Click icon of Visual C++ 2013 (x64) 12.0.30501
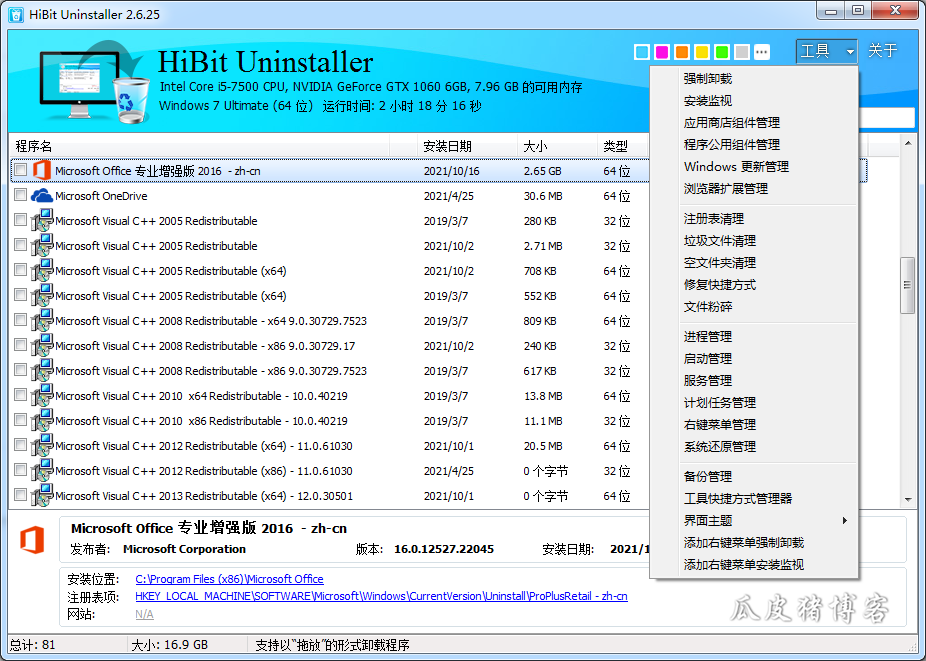The image size is (926, 661). point(41,496)
